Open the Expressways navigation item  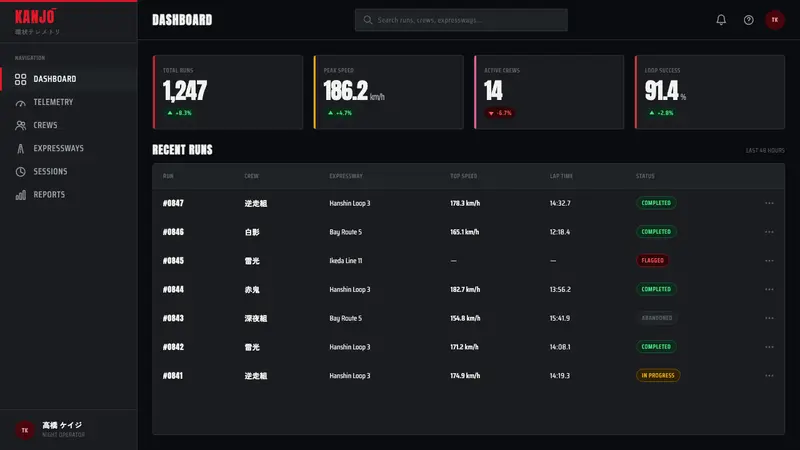tap(69, 148)
